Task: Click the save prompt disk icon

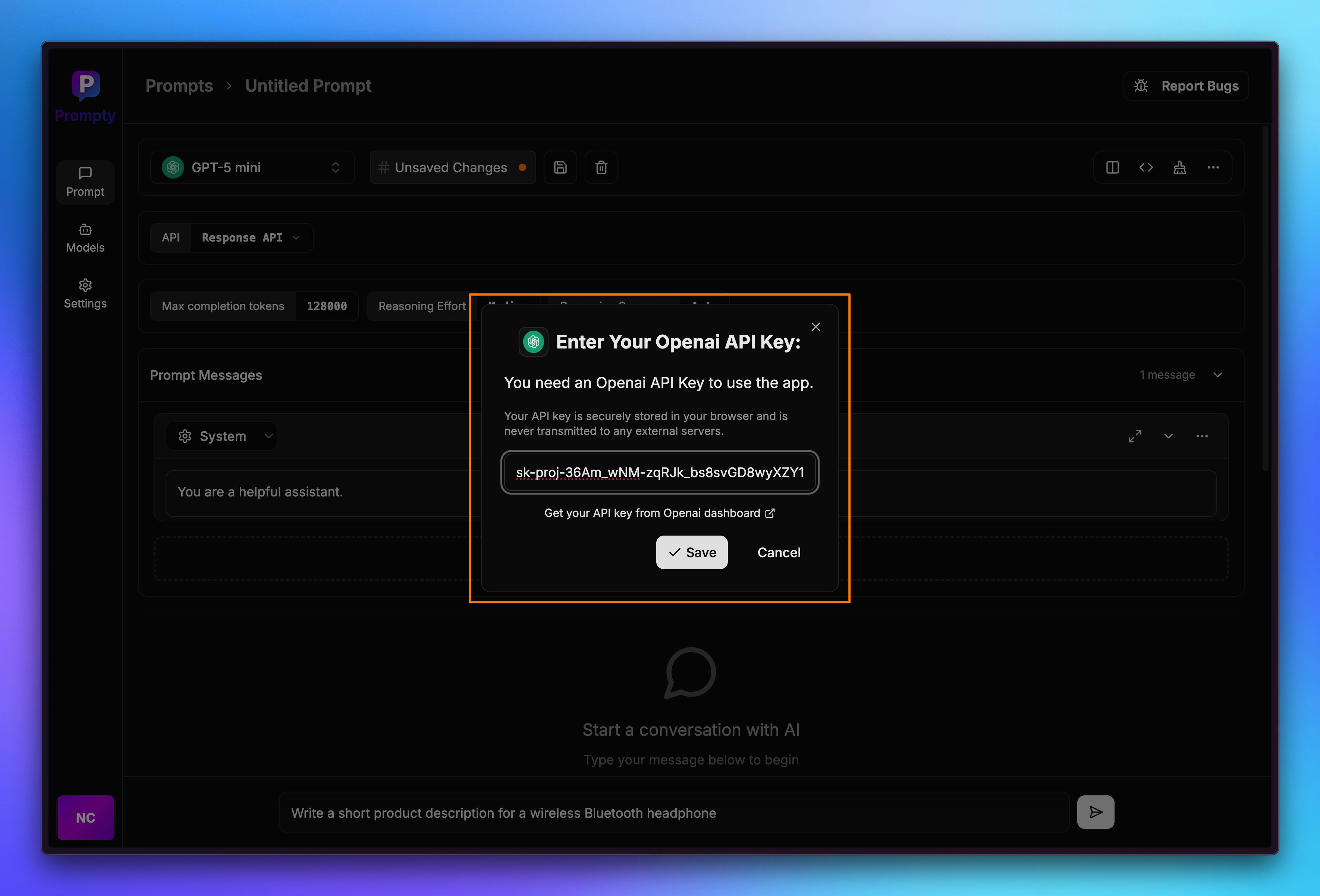Action: click(560, 167)
